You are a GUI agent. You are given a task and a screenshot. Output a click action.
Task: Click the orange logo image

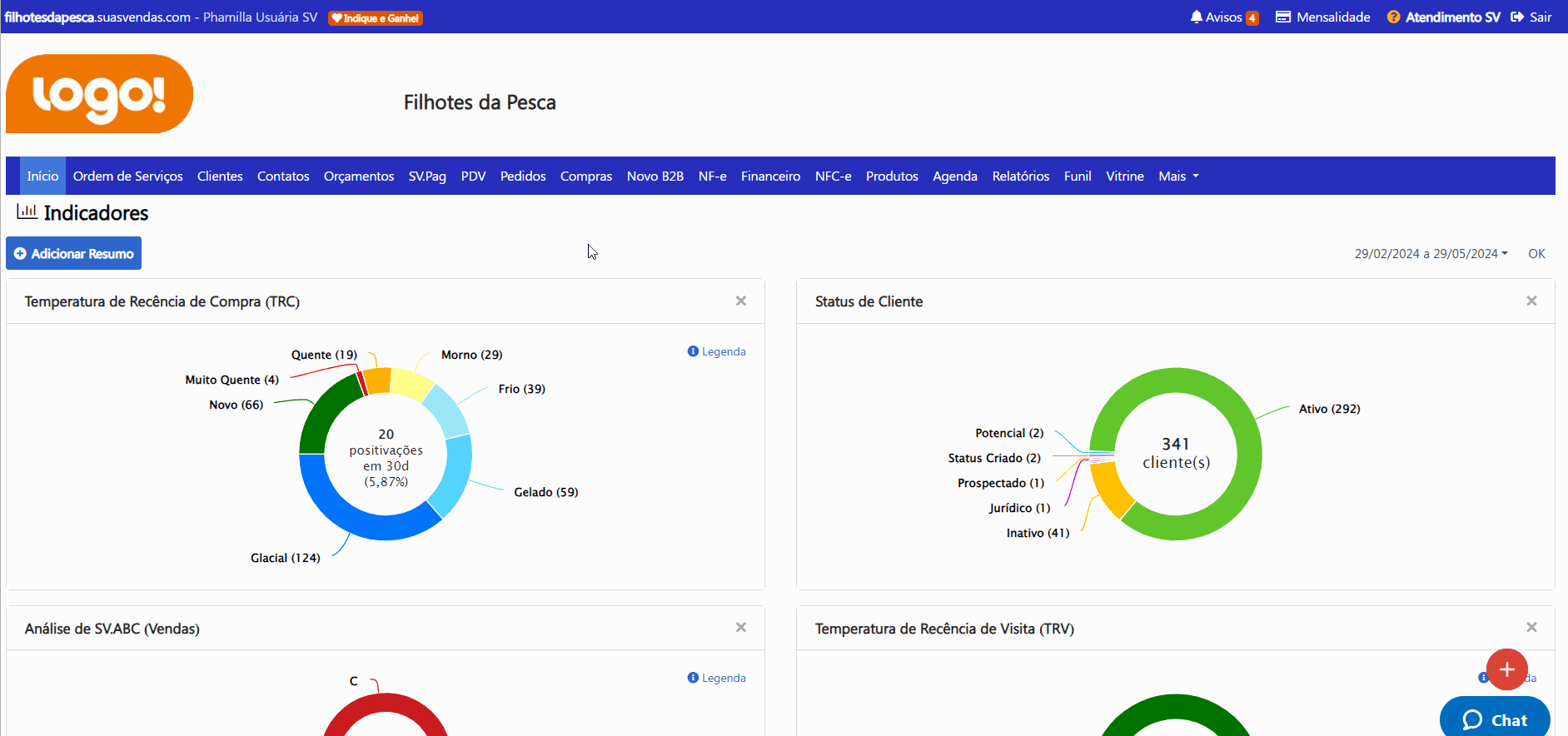click(99, 93)
